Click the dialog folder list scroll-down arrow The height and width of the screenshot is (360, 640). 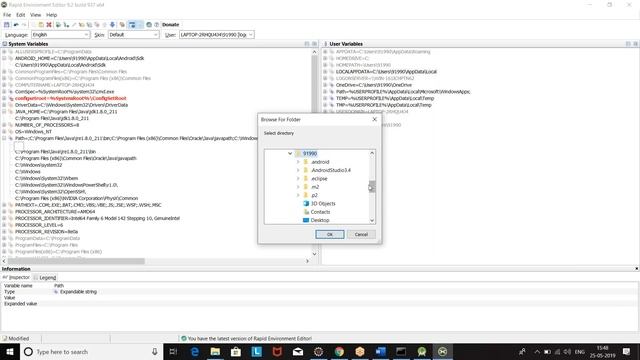(x=372, y=220)
